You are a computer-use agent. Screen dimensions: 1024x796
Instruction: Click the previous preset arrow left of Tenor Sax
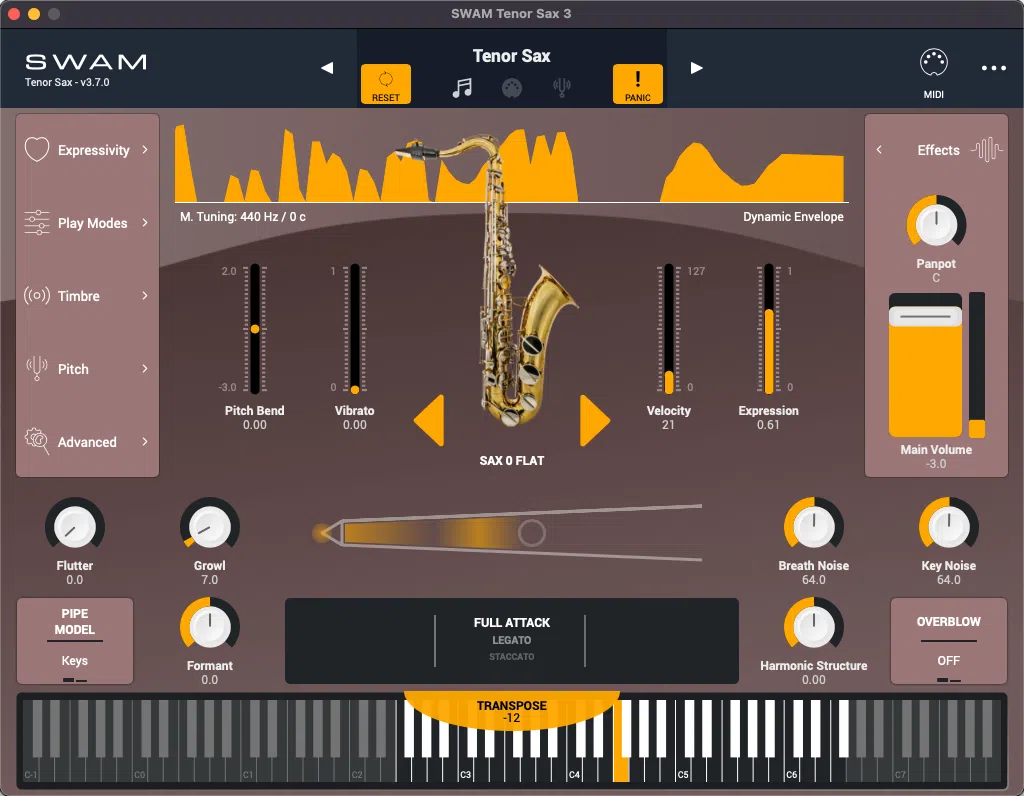coord(326,68)
